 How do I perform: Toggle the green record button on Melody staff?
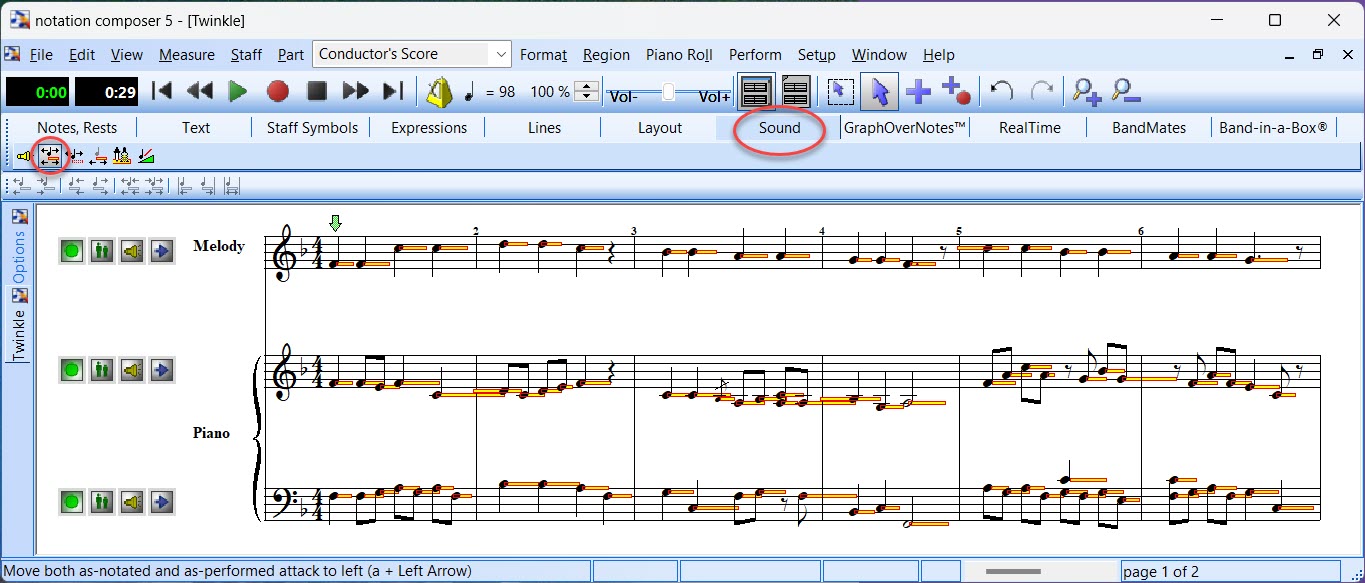71,251
